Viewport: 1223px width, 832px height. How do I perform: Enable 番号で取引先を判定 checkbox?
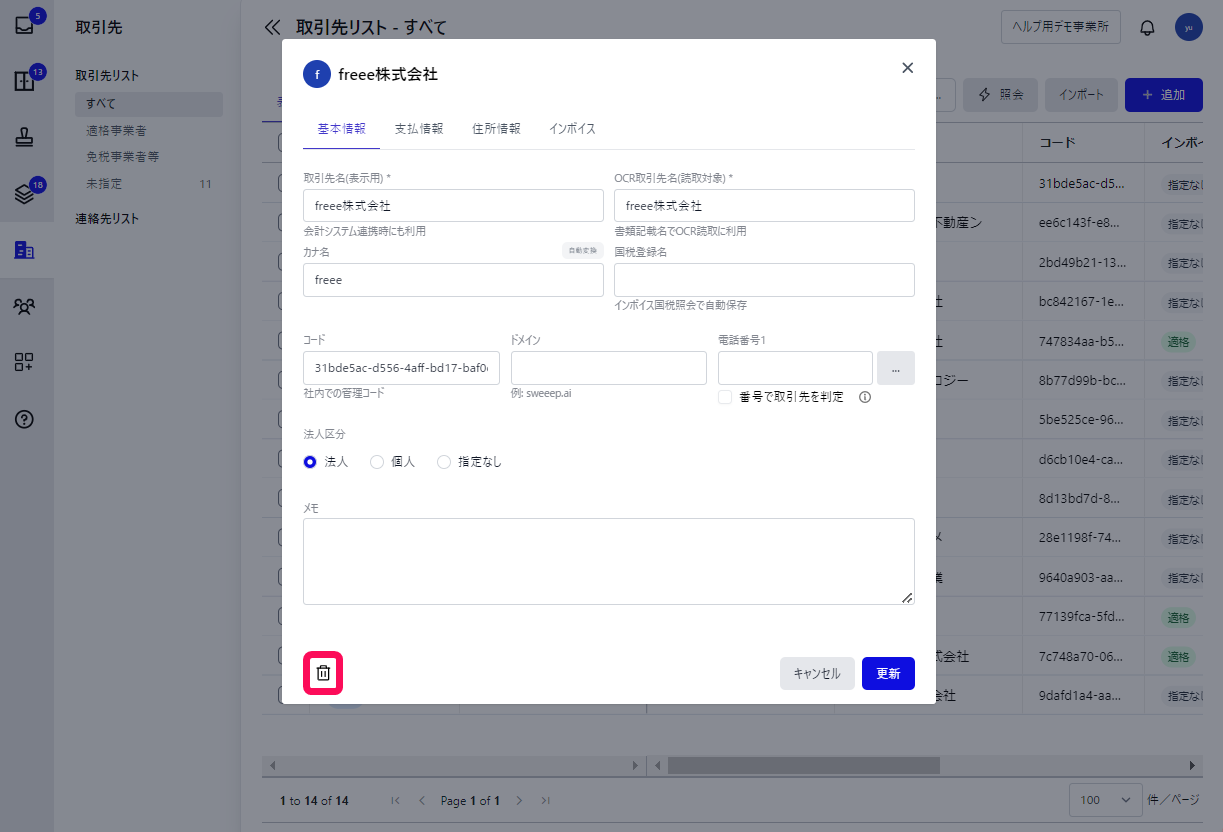(726, 397)
